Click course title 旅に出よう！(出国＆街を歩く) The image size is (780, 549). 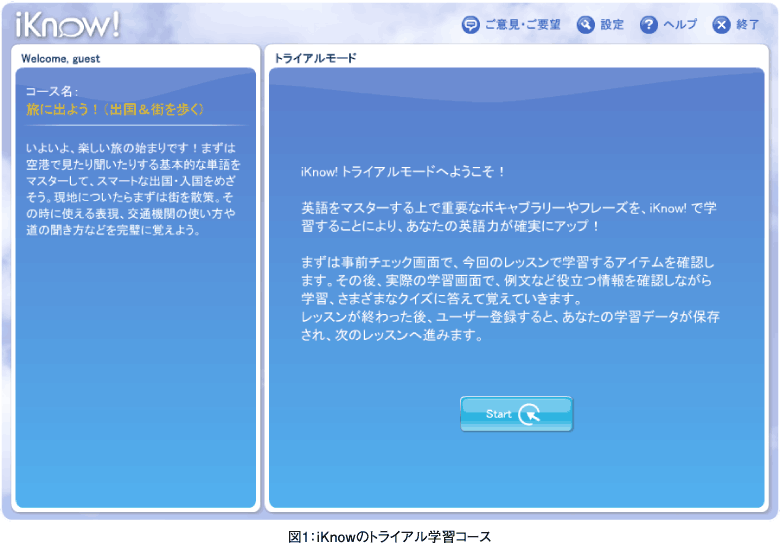click(x=115, y=109)
